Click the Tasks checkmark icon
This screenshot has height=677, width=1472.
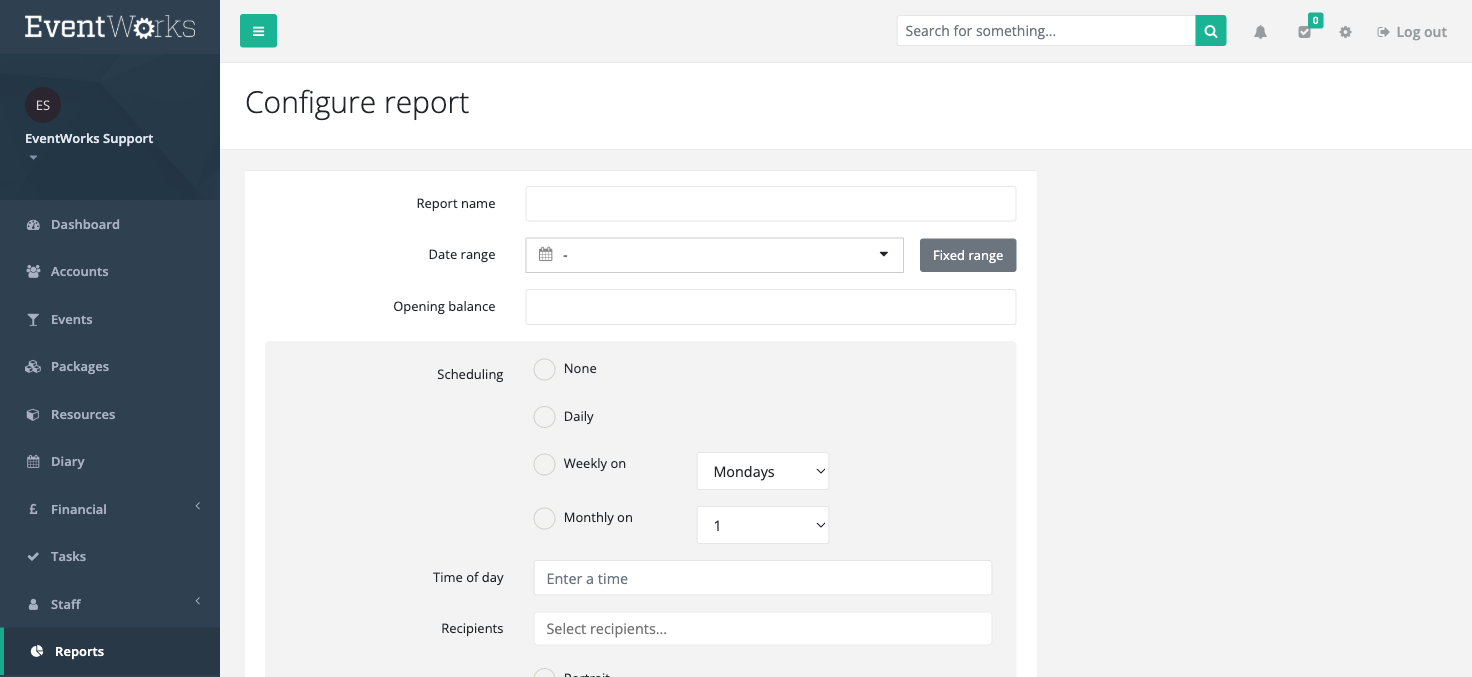[33, 557]
